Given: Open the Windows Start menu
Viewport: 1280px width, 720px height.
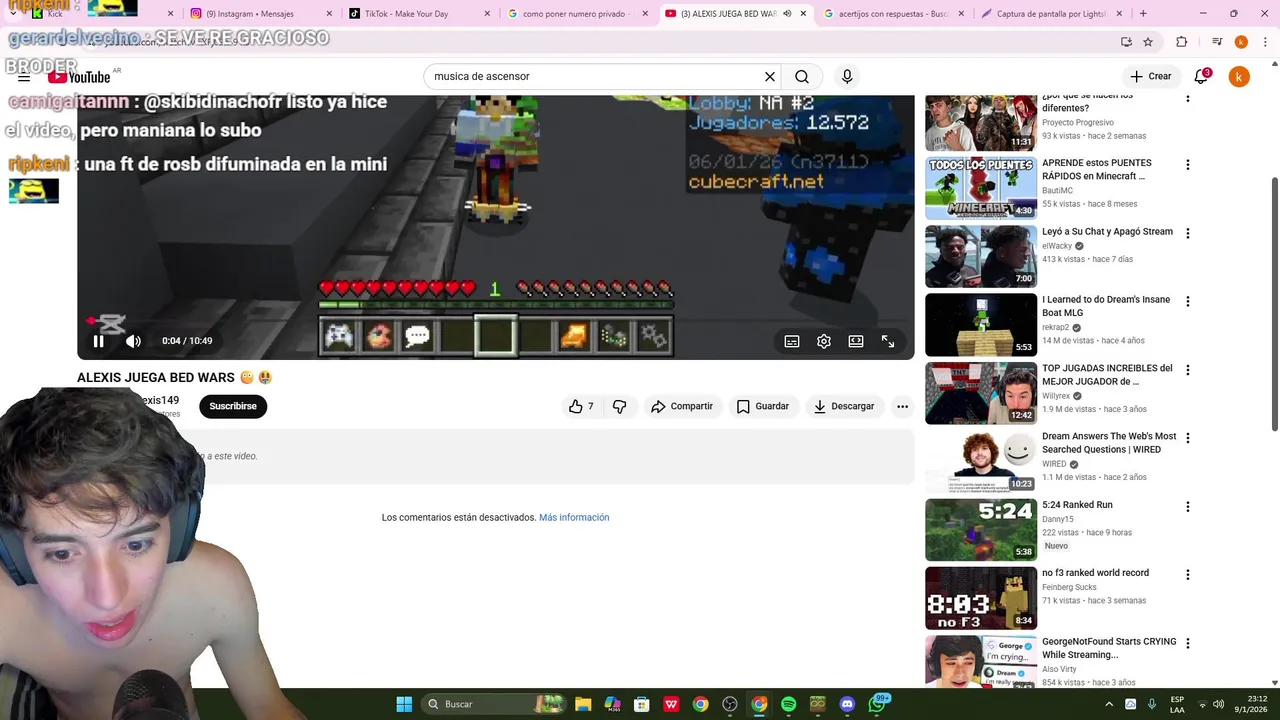Looking at the screenshot, I should click(404, 704).
